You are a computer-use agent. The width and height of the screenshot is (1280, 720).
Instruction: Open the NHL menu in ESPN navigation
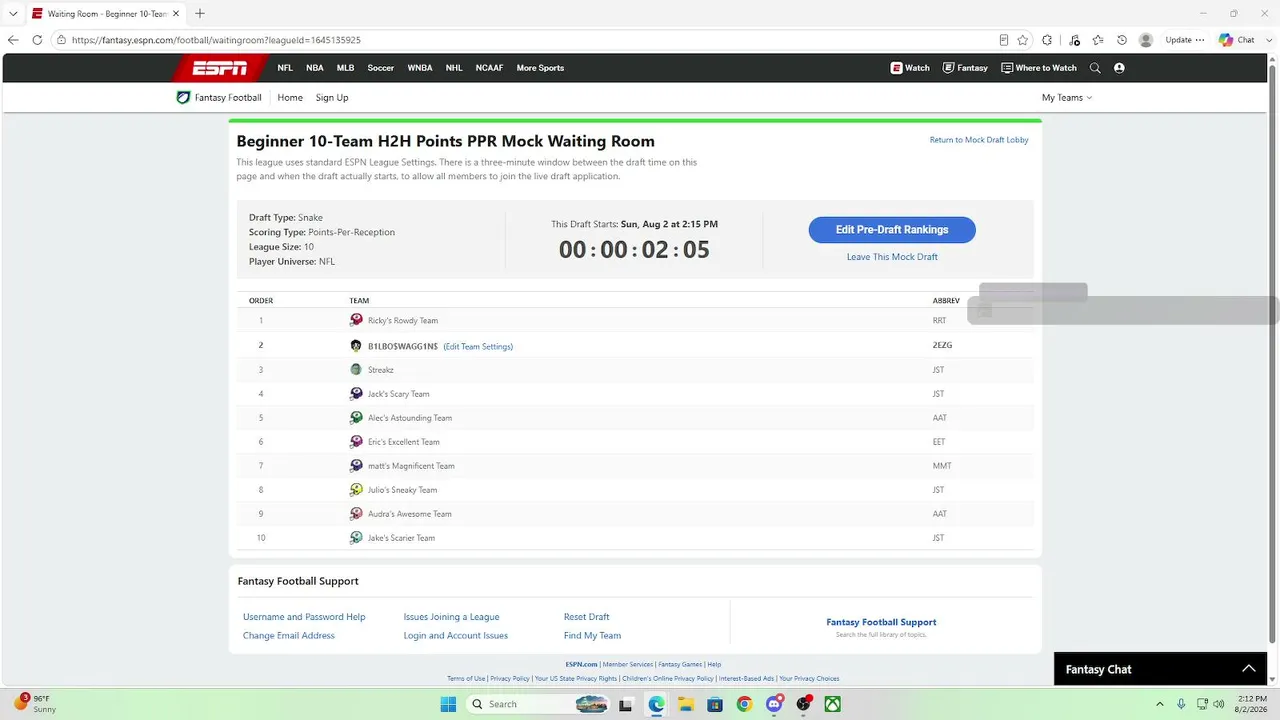[x=454, y=68]
